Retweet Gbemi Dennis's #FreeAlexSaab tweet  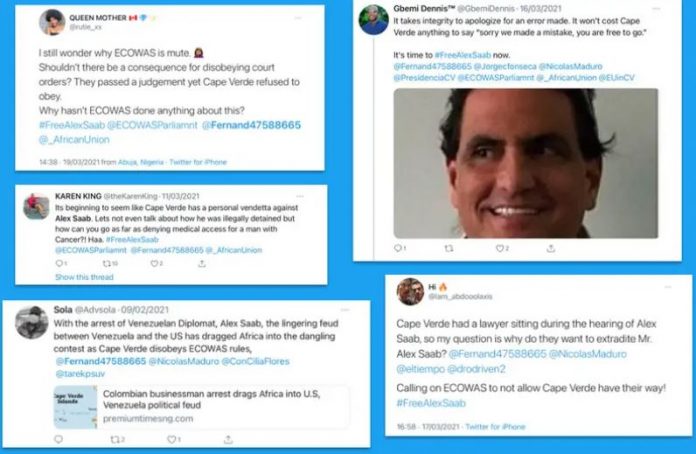click(x=449, y=249)
